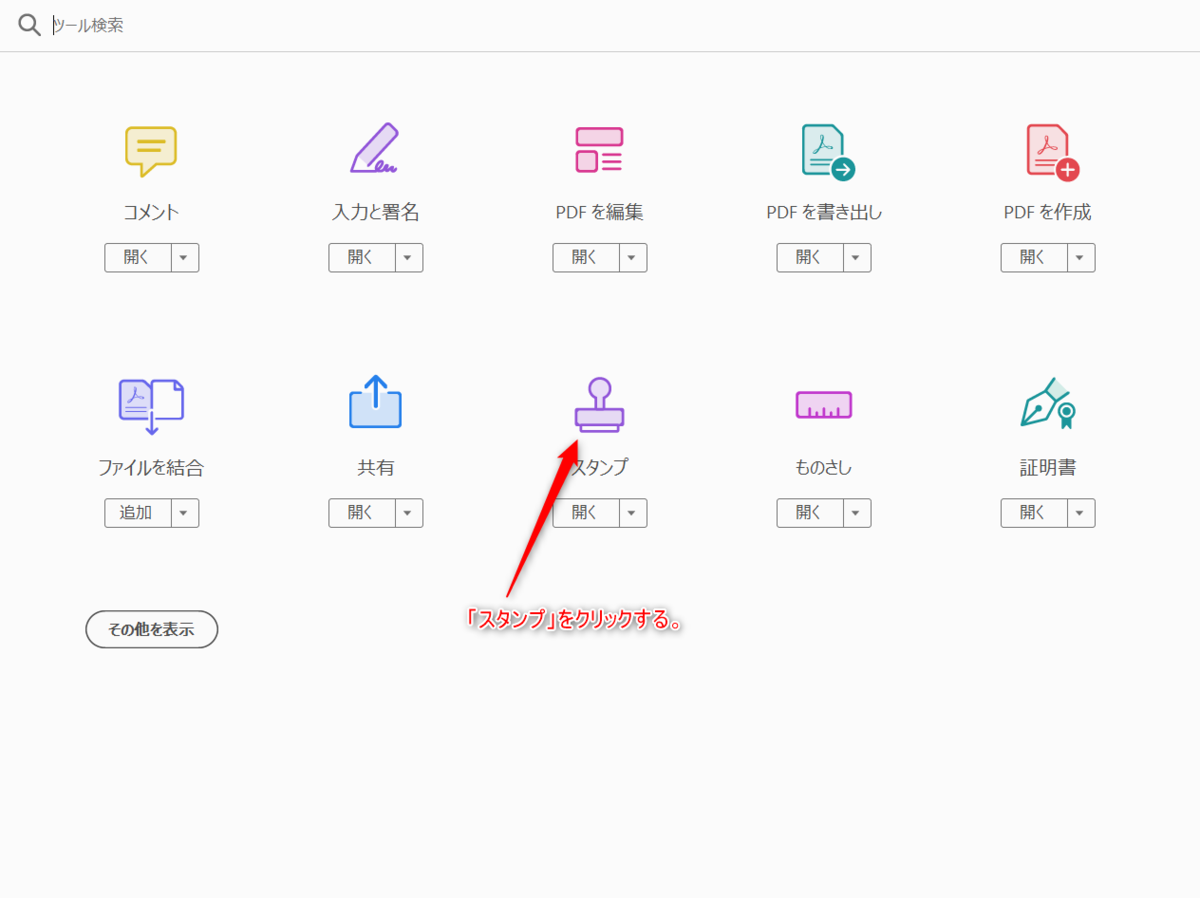Click the magnifier search icon

pos(30,25)
